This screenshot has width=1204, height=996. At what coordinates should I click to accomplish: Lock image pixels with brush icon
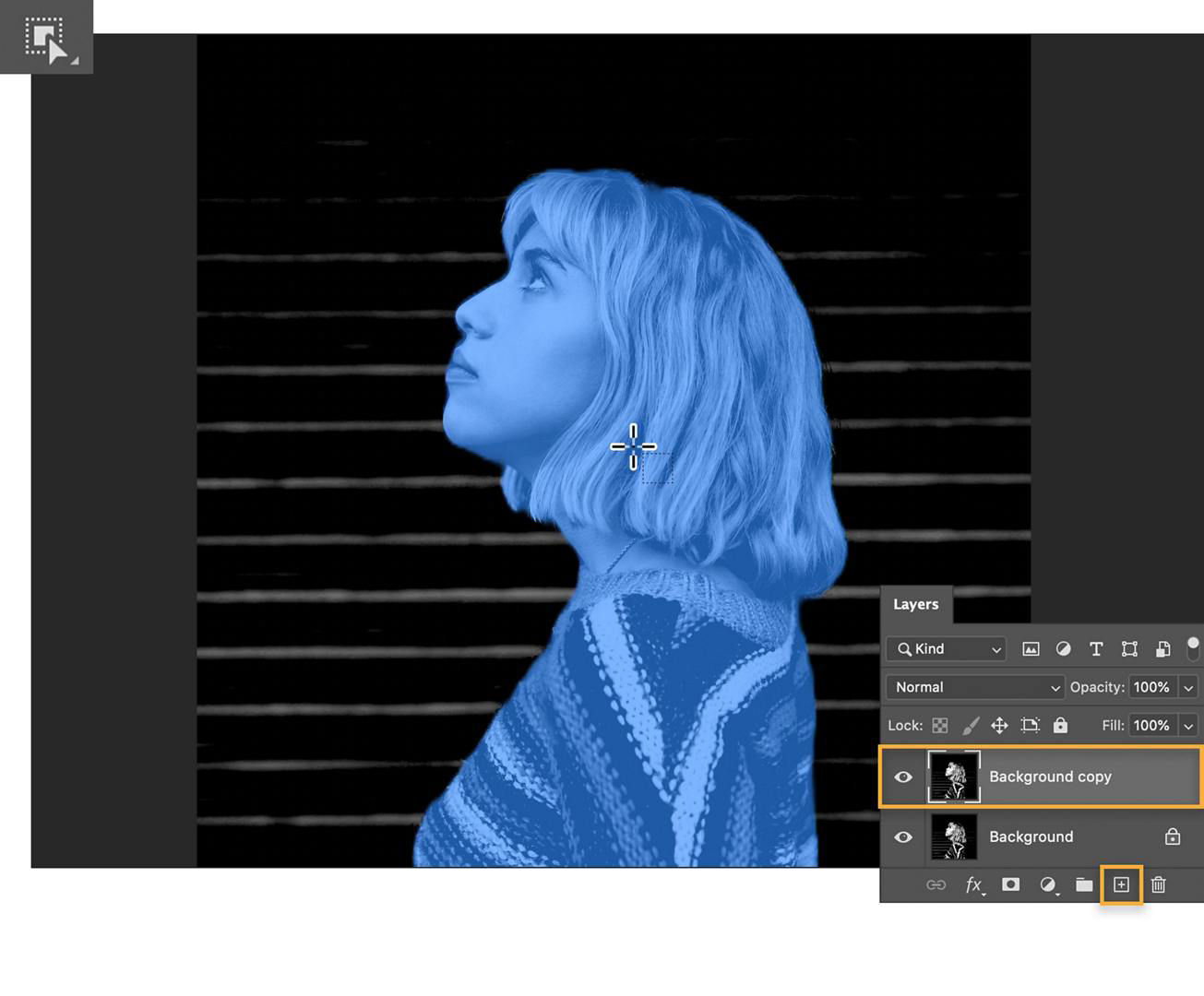coord(970,726)
